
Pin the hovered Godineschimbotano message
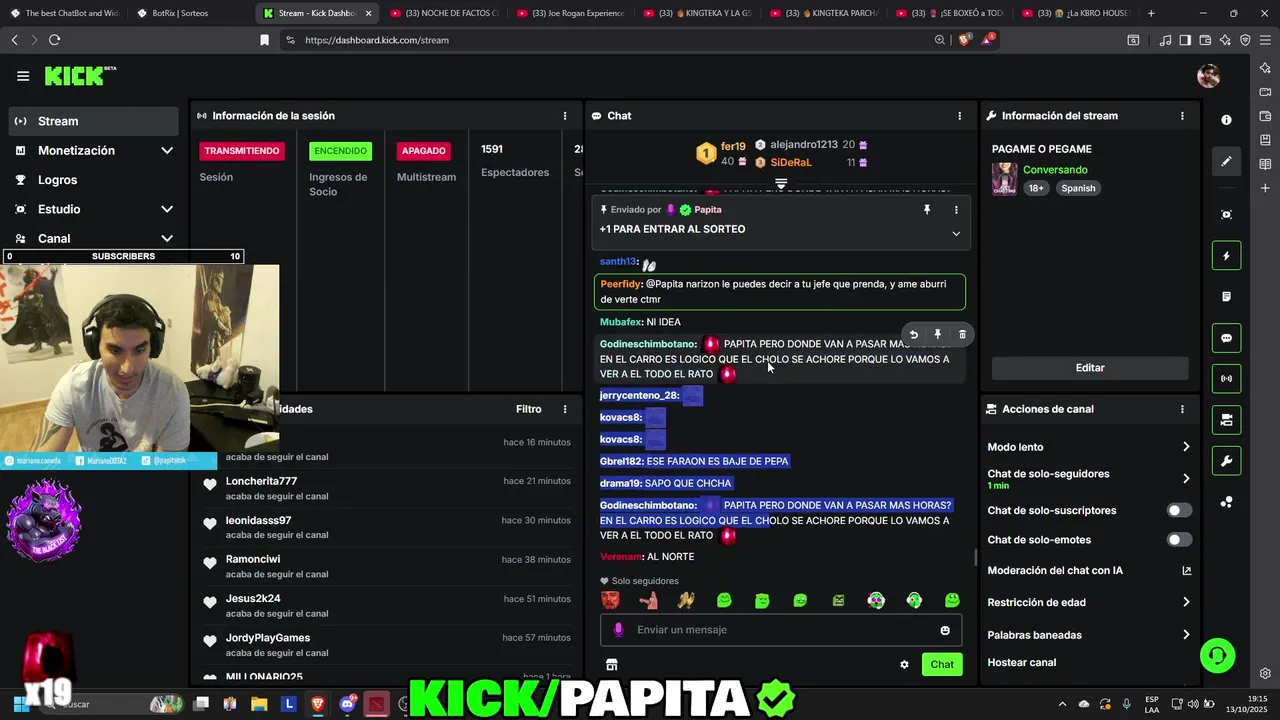(x=937, y=335)
